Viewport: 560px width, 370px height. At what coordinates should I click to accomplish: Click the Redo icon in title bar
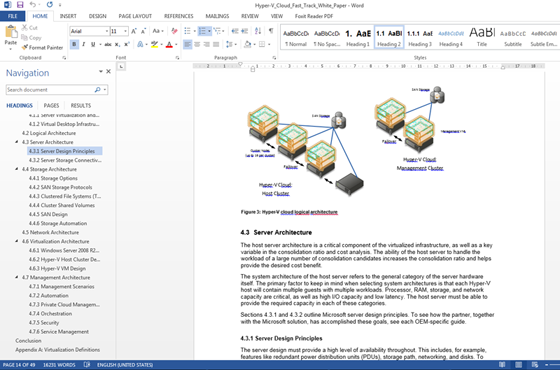(49, 5)
